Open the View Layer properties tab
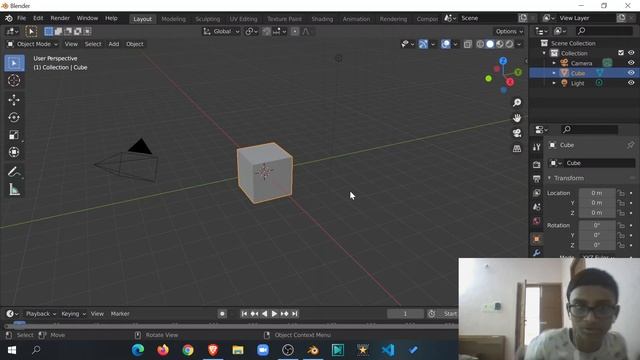This screenshot has height=360, width=640. click(537, 193)
